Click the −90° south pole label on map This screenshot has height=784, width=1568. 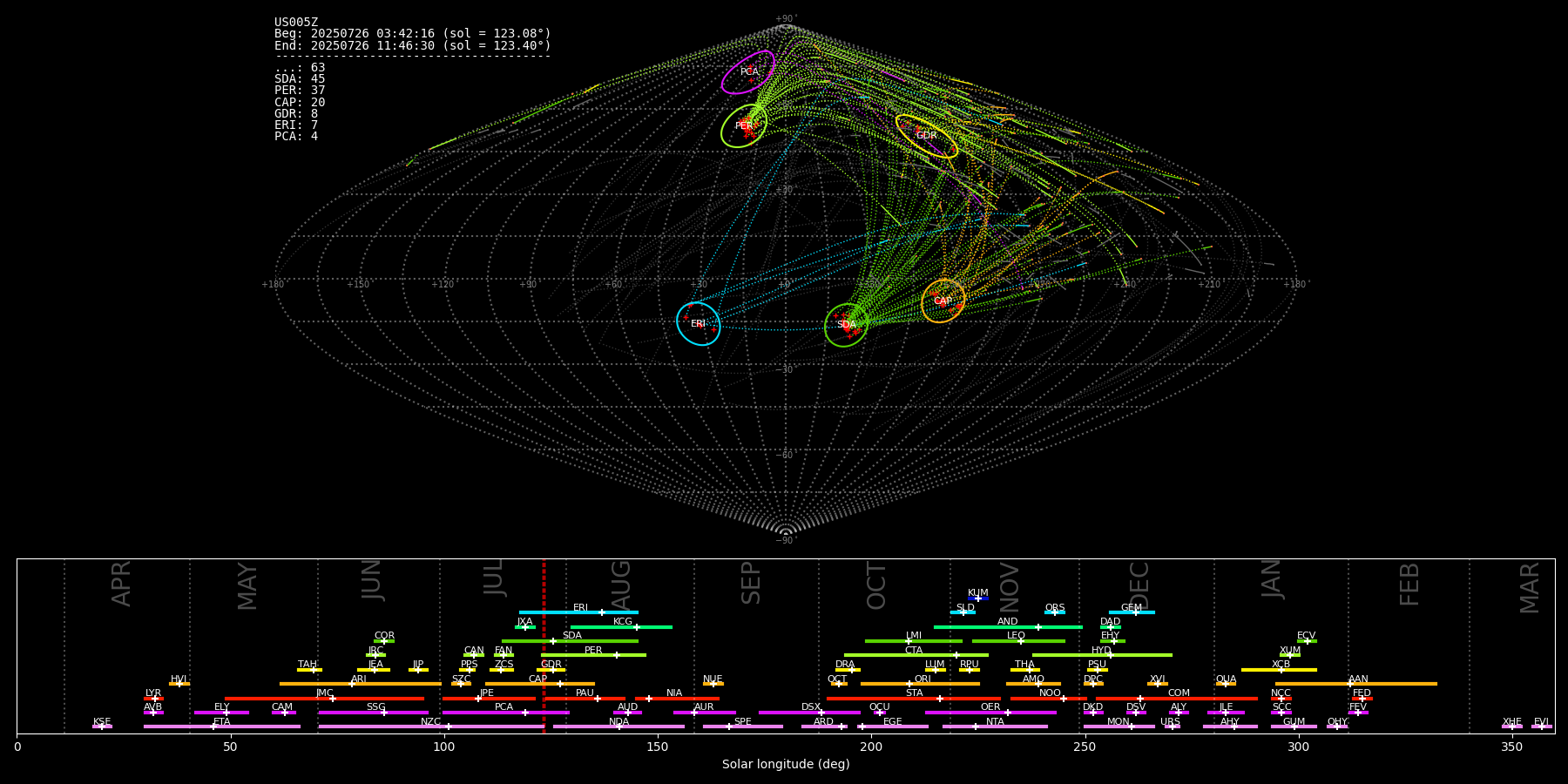coord(786,540)
